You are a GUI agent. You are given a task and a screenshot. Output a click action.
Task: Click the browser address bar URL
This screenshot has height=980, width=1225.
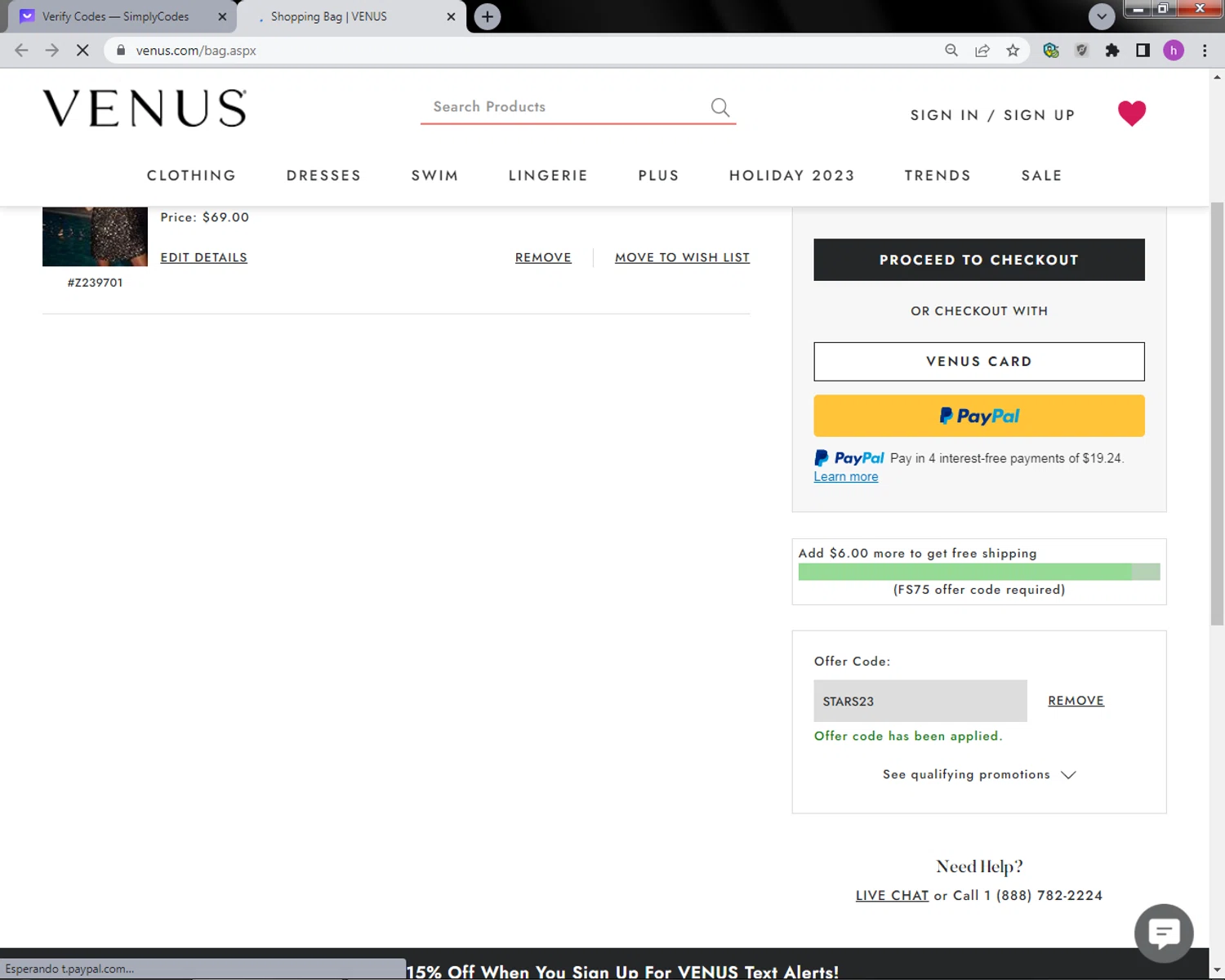point(196,51)
